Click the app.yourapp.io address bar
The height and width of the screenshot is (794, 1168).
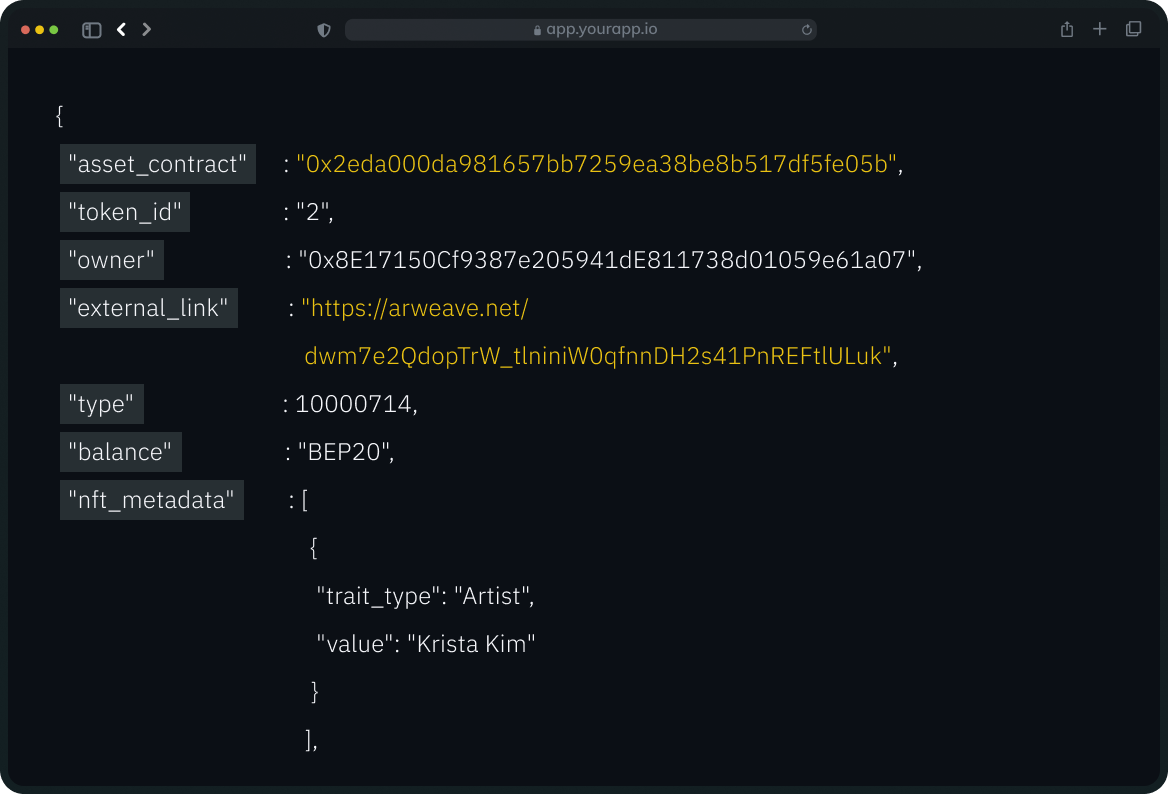(600, 30)
